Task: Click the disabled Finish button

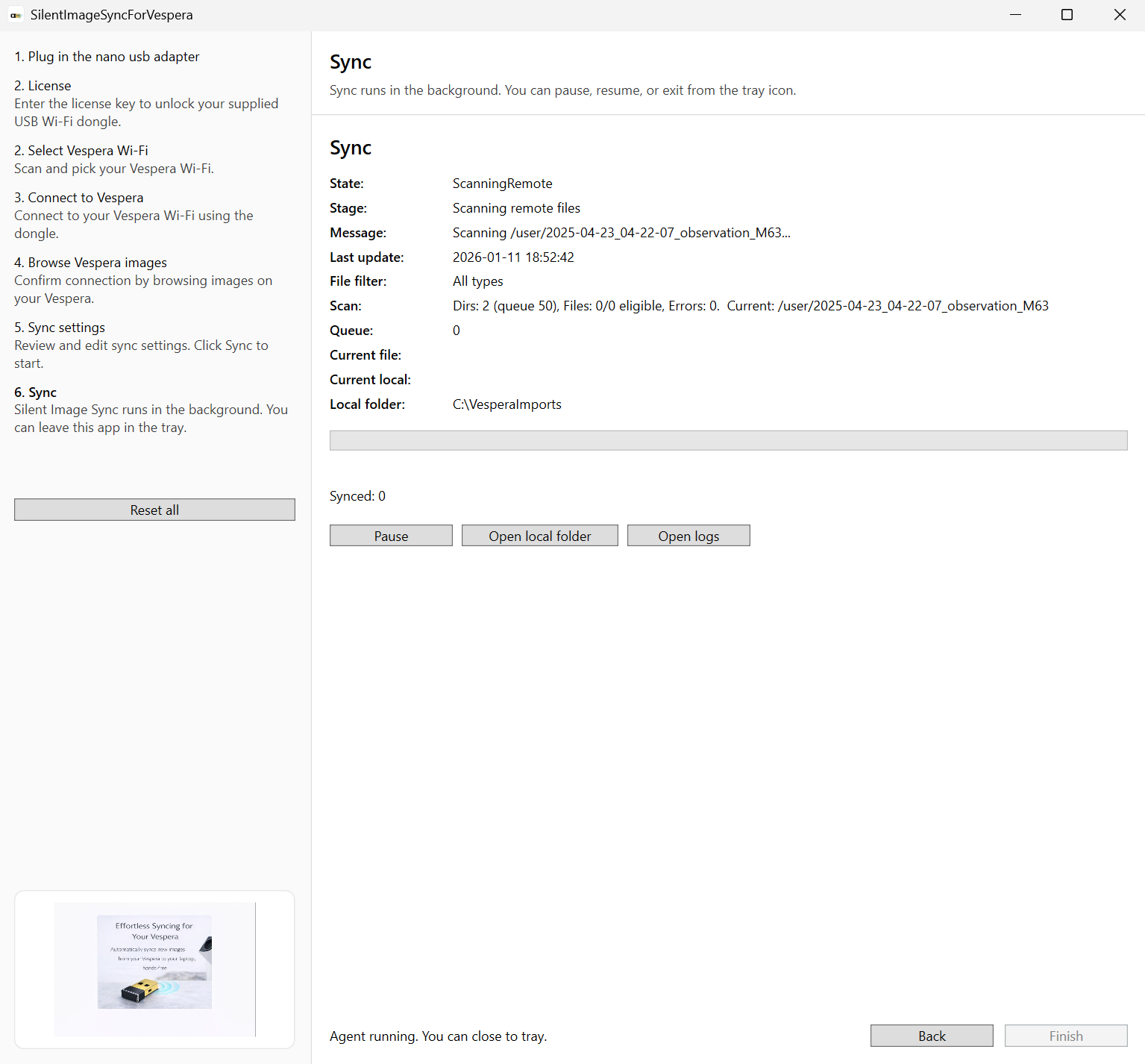Action: [1066, 1036]
